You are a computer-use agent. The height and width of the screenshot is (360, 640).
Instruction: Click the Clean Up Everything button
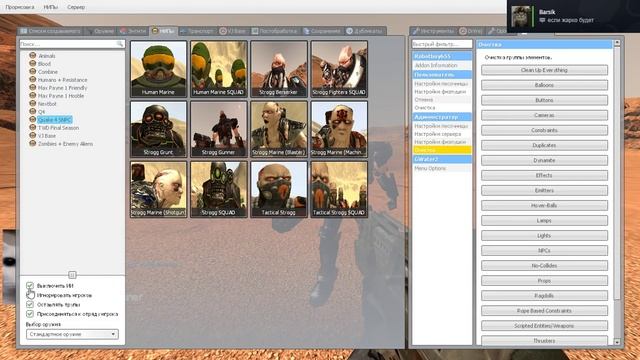[x=544, y=70]
